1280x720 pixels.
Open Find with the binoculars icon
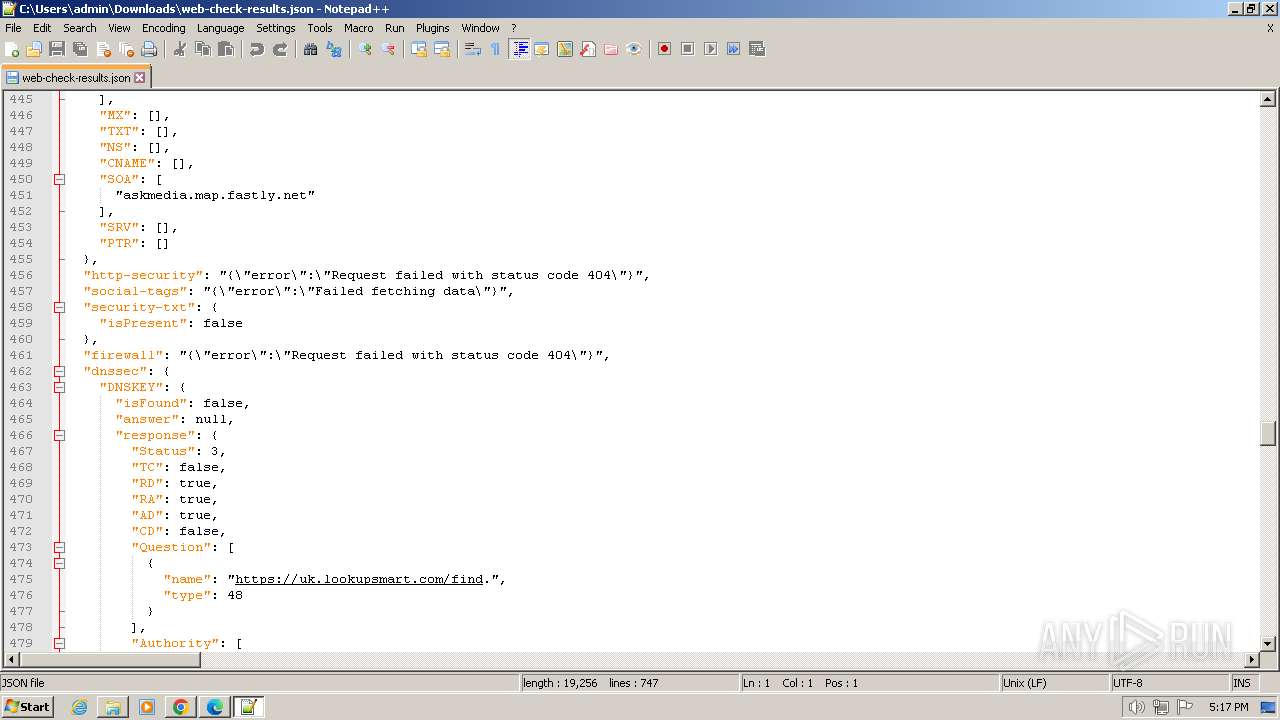tap(311, 49)
